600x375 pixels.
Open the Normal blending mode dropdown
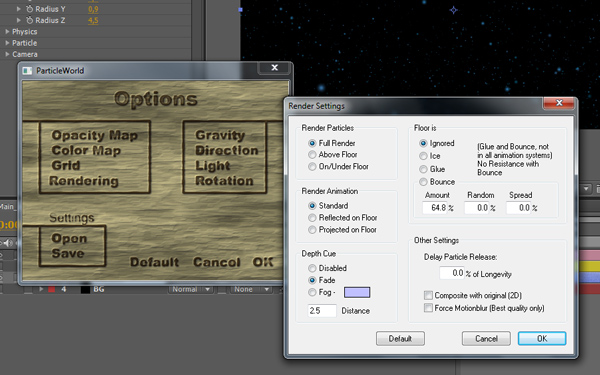191,289
